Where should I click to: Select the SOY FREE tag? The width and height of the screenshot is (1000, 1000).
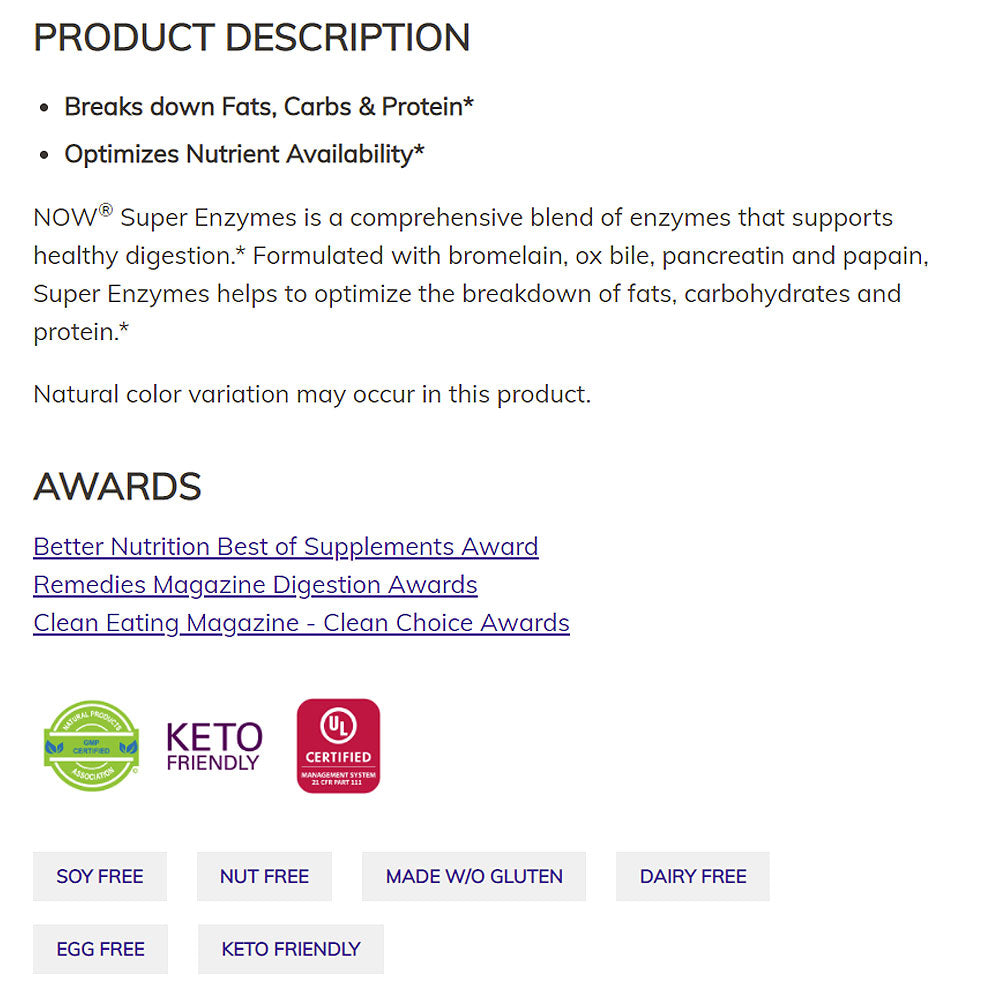100,877
